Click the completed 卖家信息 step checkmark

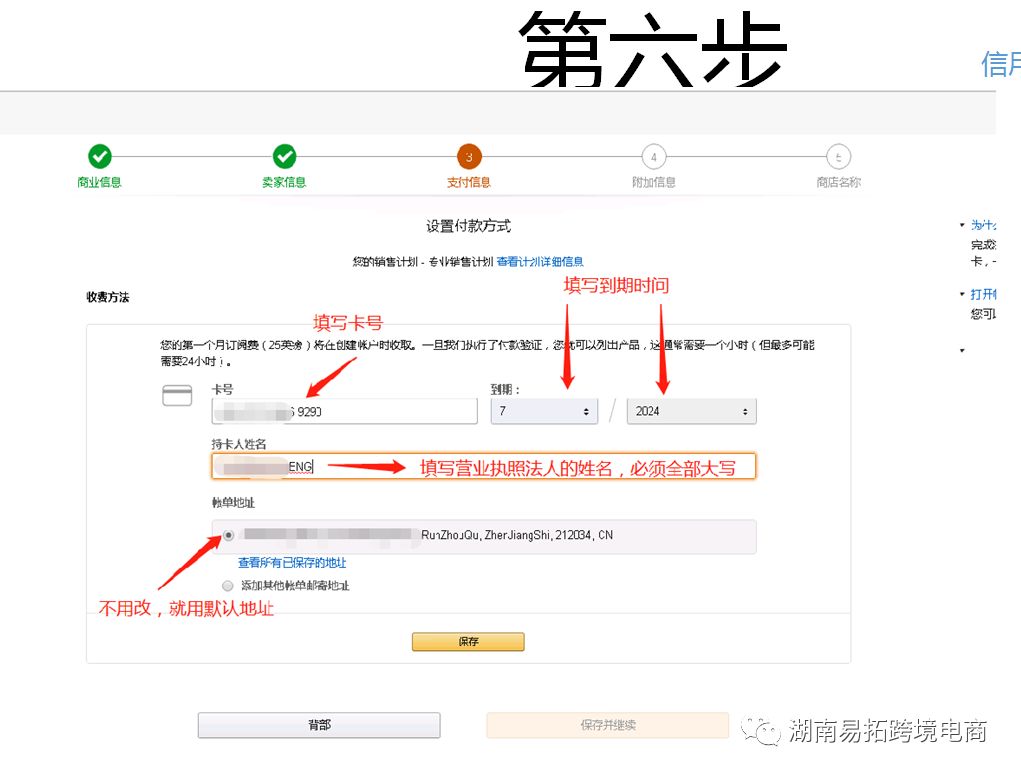coord(285,156)
